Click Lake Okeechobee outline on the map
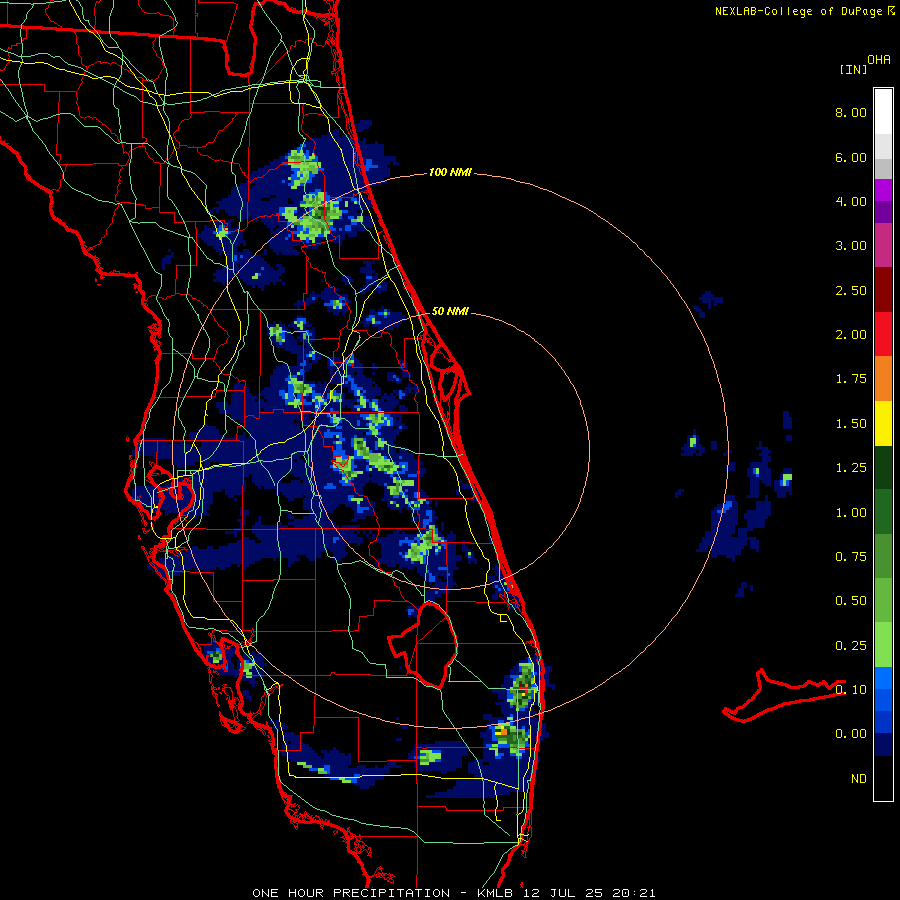This screenshot has width=900, height=900. pos(423,643)
